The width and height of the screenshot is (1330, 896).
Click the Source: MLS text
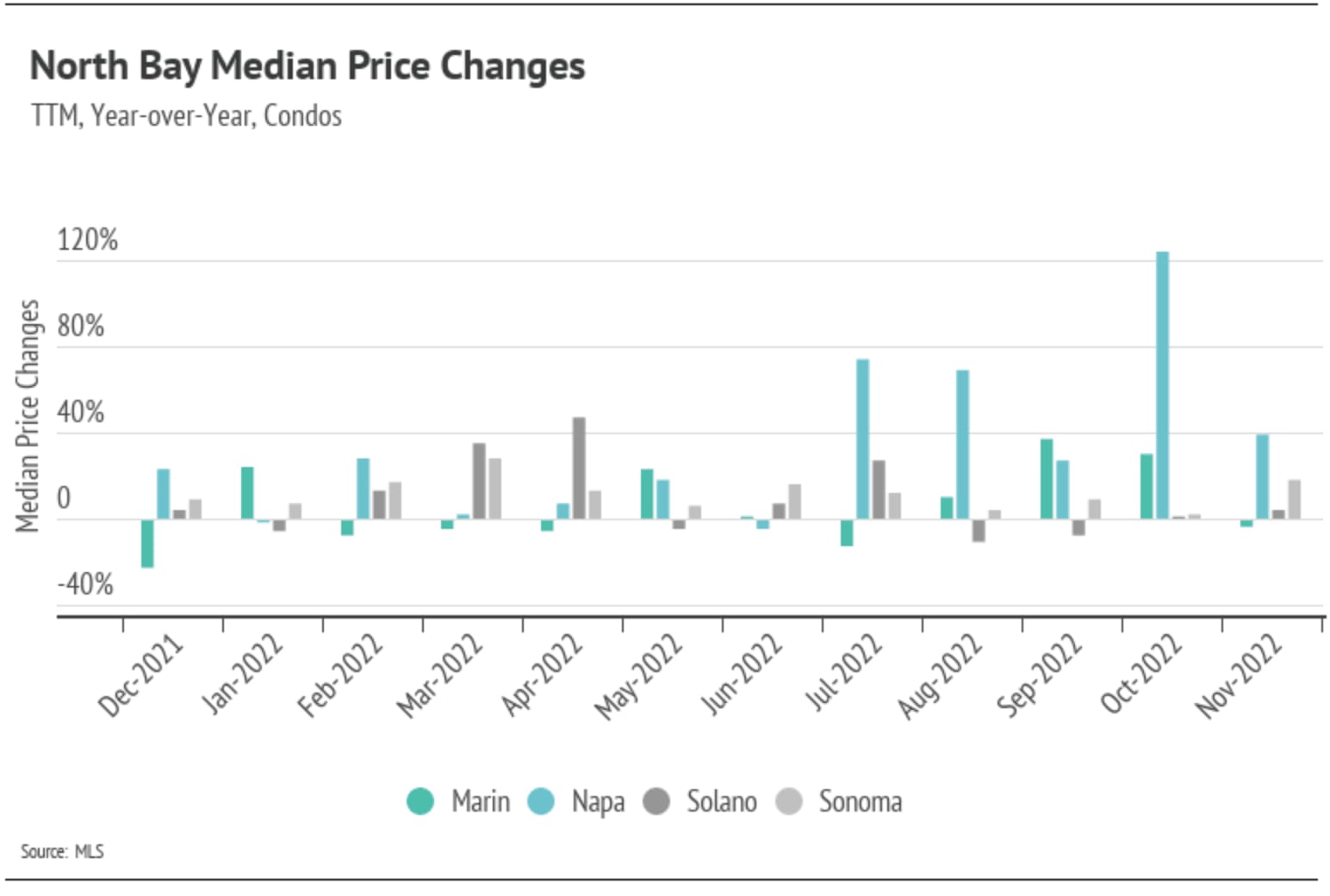(x=62, y=851)
